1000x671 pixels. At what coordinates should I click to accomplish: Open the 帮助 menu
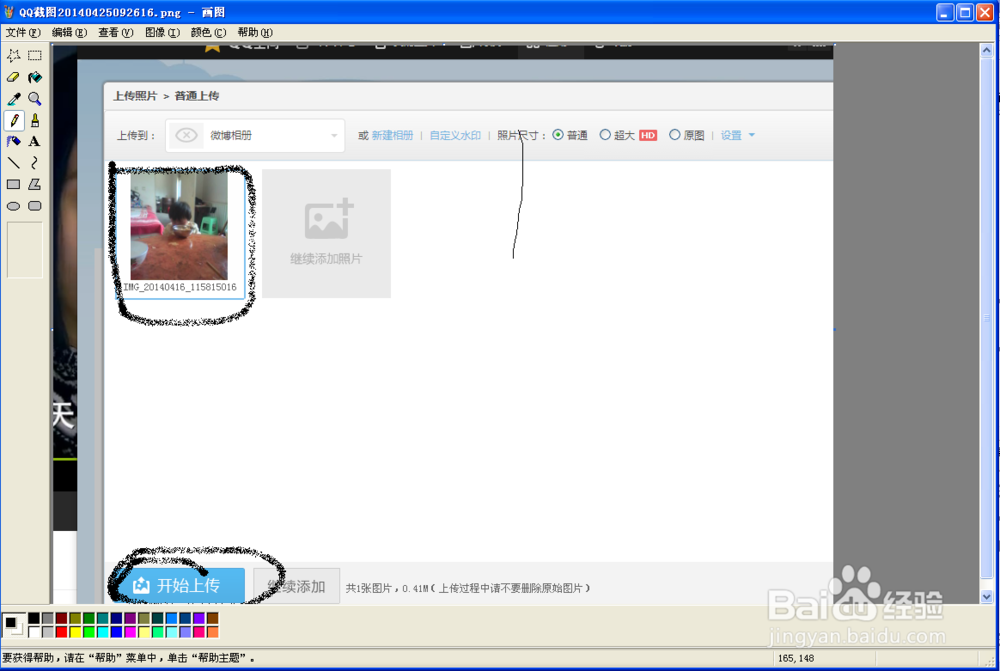pos(254,33)
